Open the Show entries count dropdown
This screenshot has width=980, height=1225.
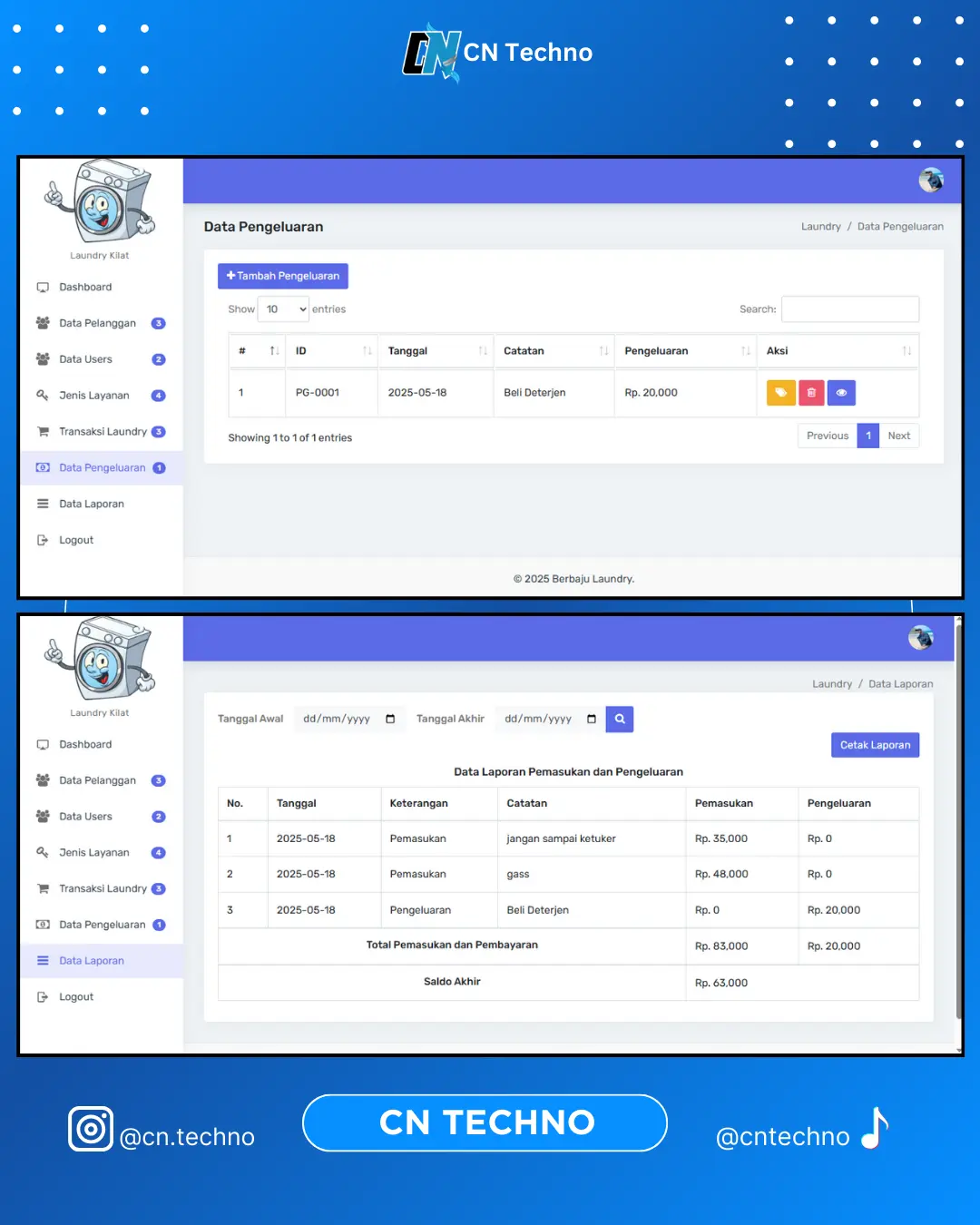tap(283, 309)
